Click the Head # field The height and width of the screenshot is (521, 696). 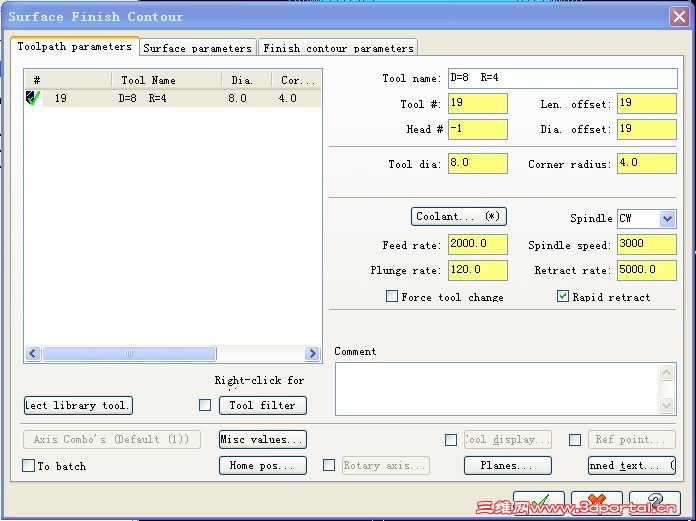pyautogui.click(x=478, y=129)
